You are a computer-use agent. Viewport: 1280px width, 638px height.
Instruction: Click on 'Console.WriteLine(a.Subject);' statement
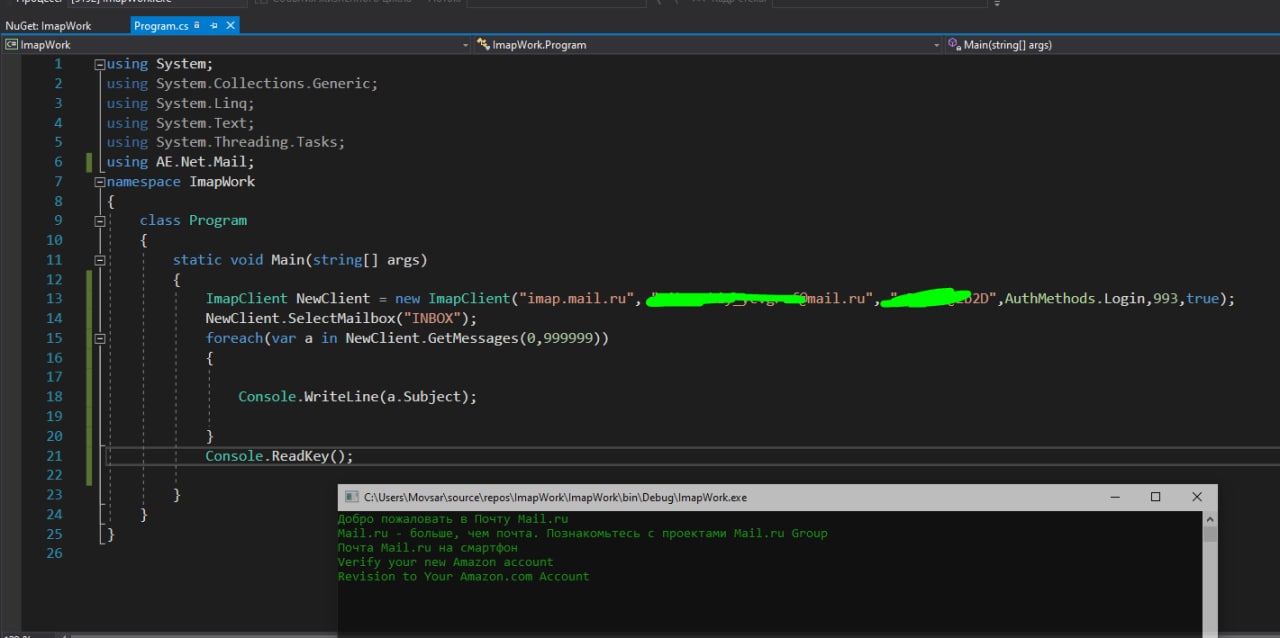[357, 397]
